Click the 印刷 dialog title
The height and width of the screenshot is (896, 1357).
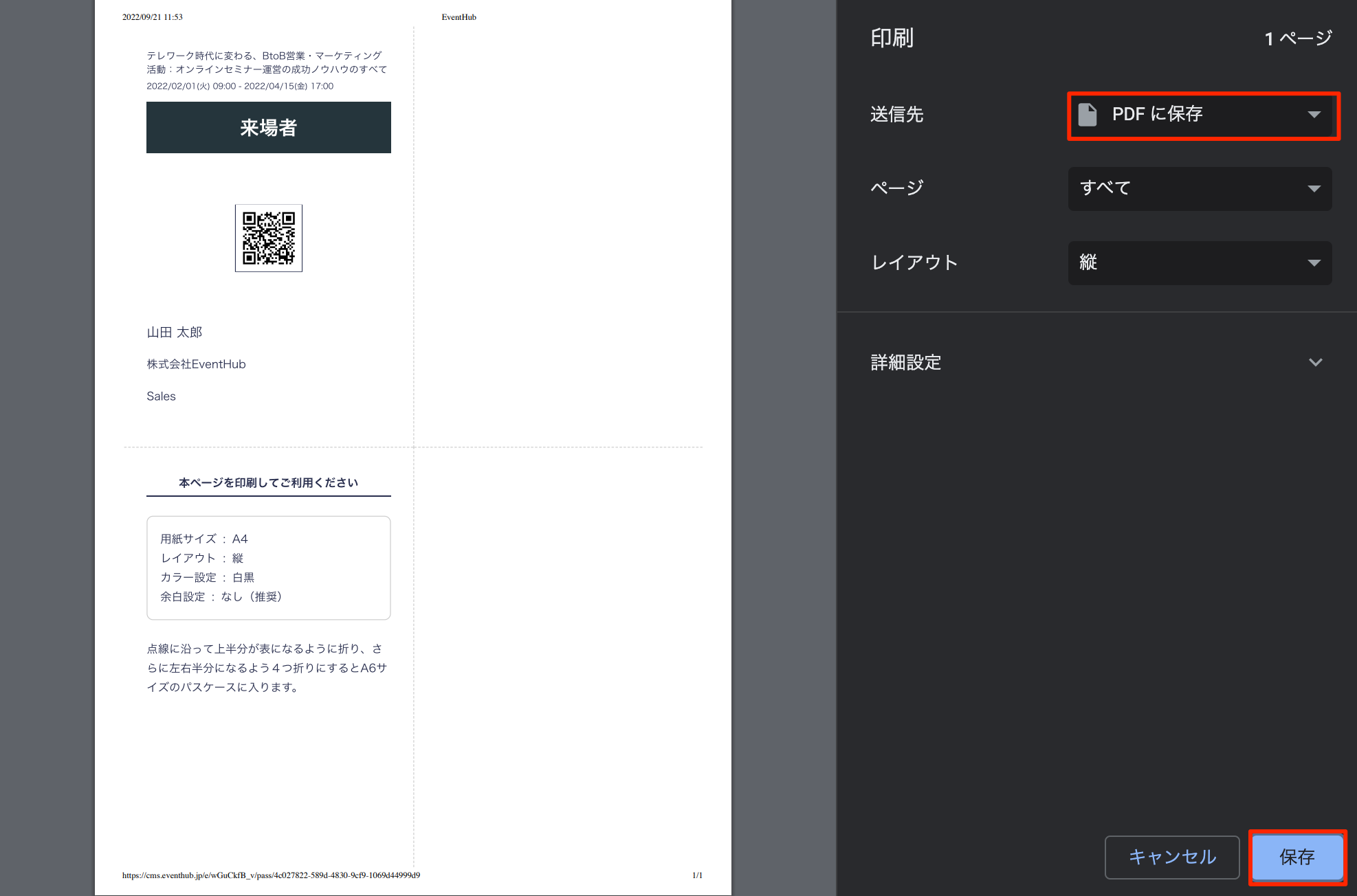point(892,38)
